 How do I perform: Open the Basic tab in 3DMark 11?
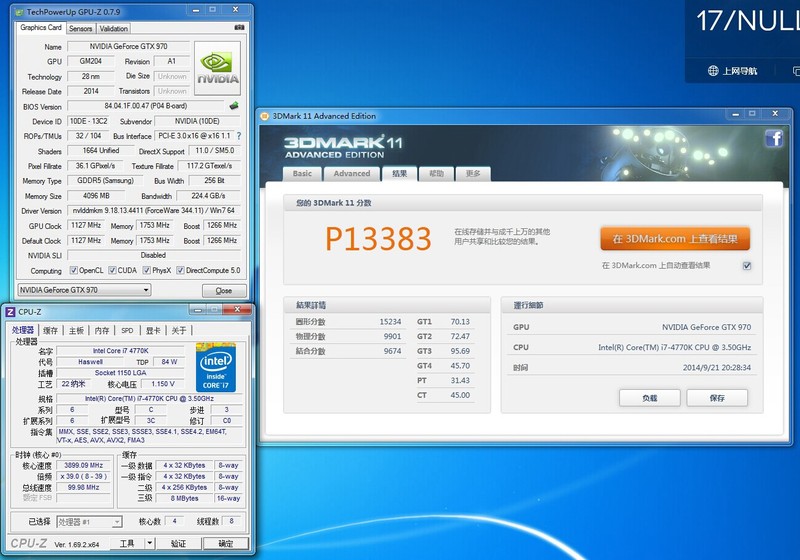pyautogui.click(x=302, y=173)
